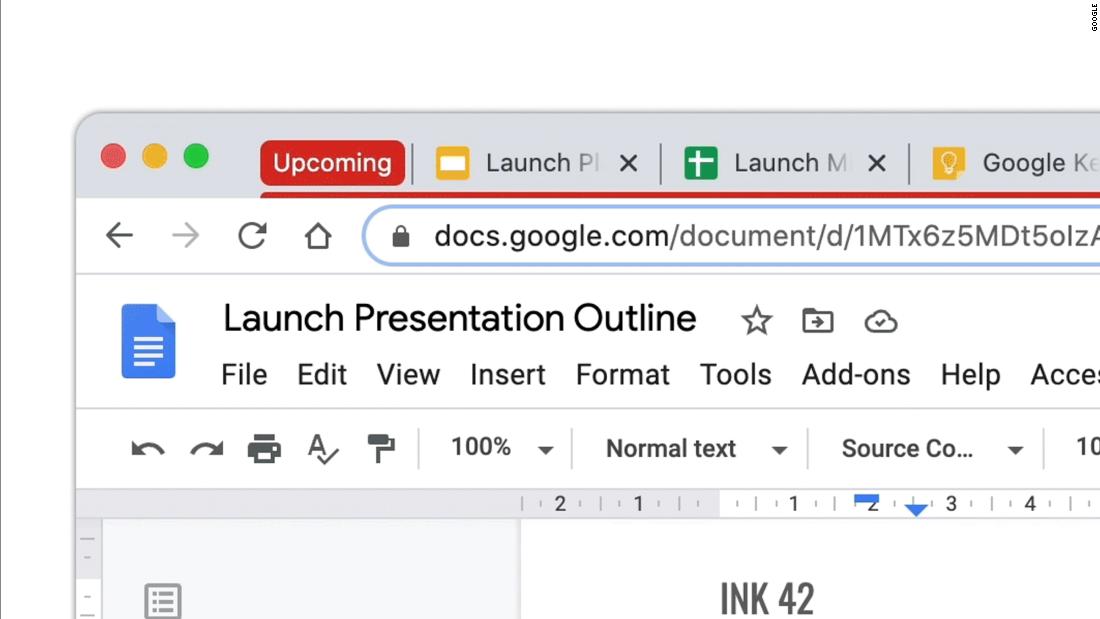Open the Add-ons menu
1100x619 pixels.
(x=856, y=375)
